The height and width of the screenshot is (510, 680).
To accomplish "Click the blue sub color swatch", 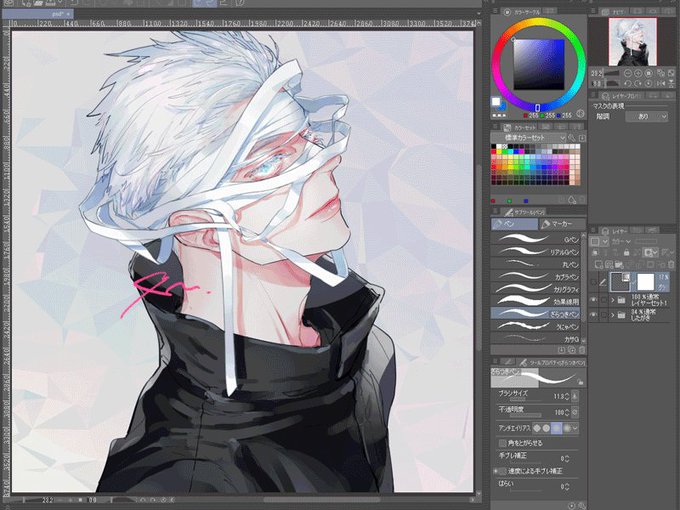I will coord(503,106).
